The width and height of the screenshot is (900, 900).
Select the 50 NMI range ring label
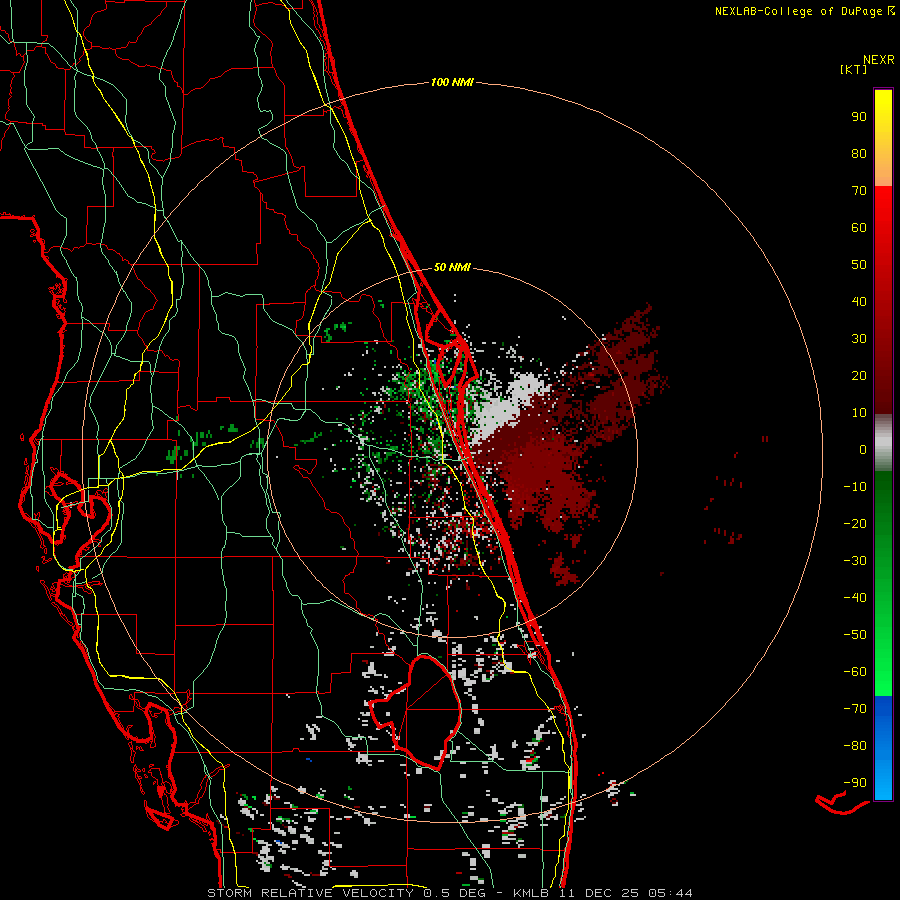pyautogui.click(x=452, y=267)
